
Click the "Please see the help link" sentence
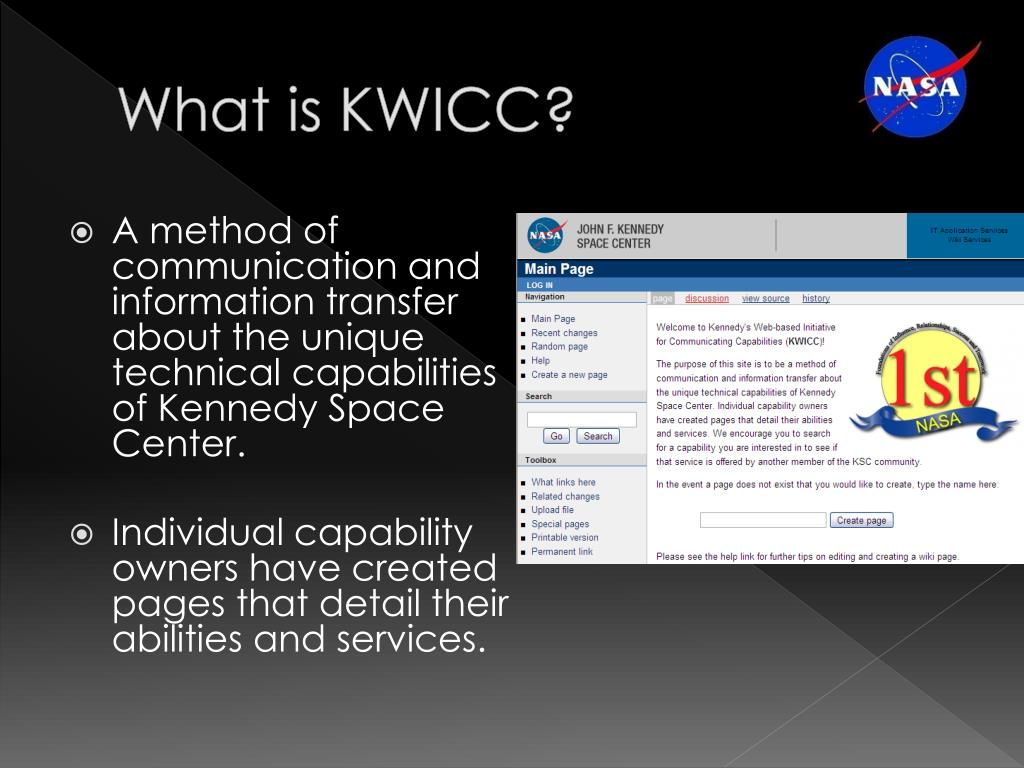point(807,557)
